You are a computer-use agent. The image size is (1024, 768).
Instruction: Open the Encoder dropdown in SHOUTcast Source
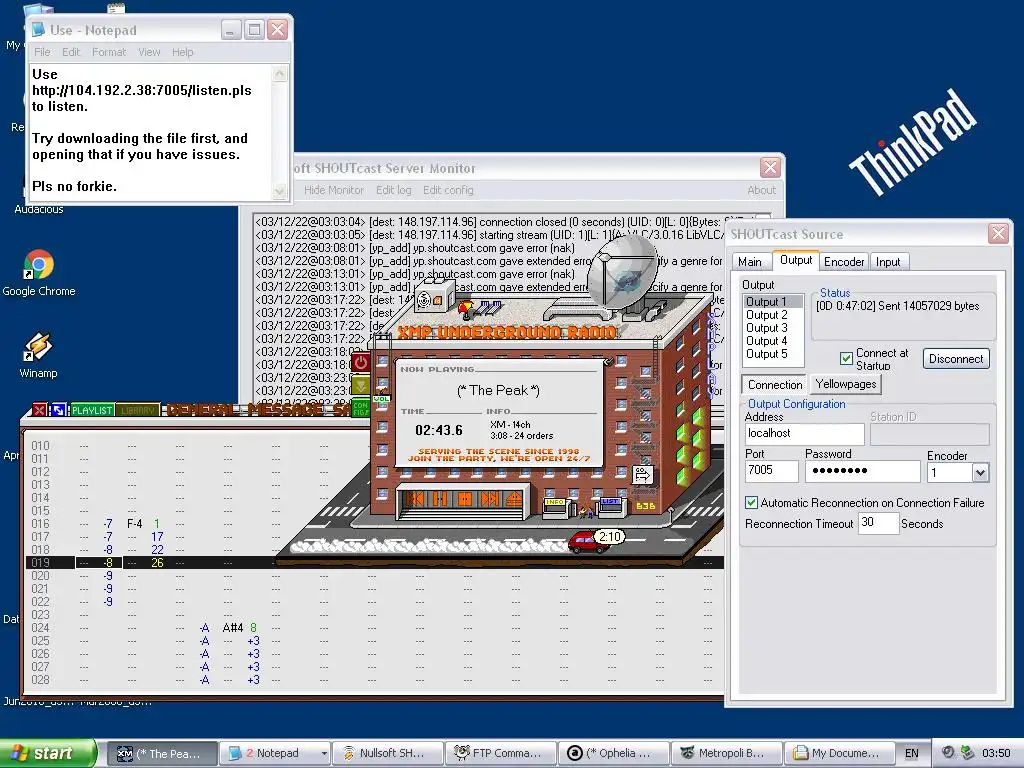pos(980,473)
